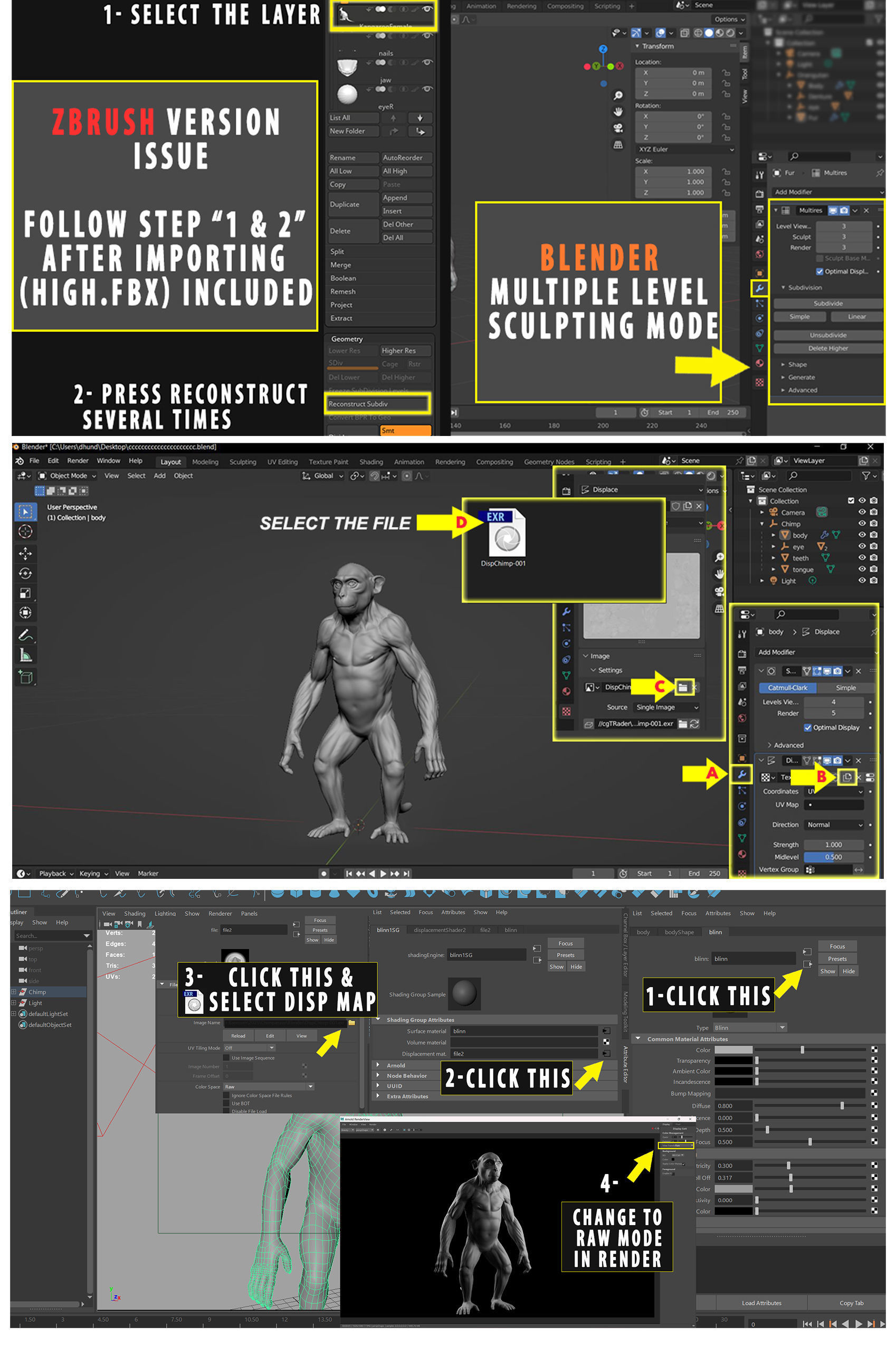896x1364 pixels.
Task: Choose the Measure tool in Blender chimp window
Action: [25, 655]
